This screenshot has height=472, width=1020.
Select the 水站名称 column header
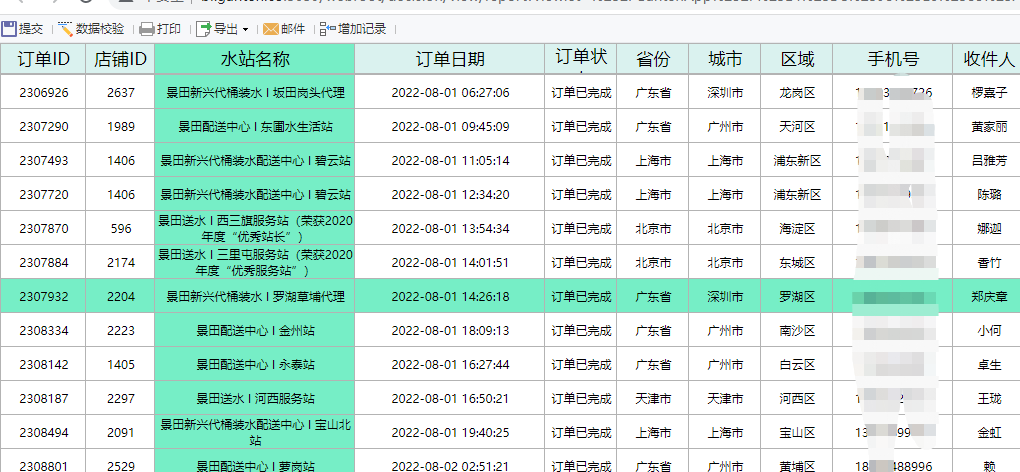pyautogui.click(x=255, y=59)
